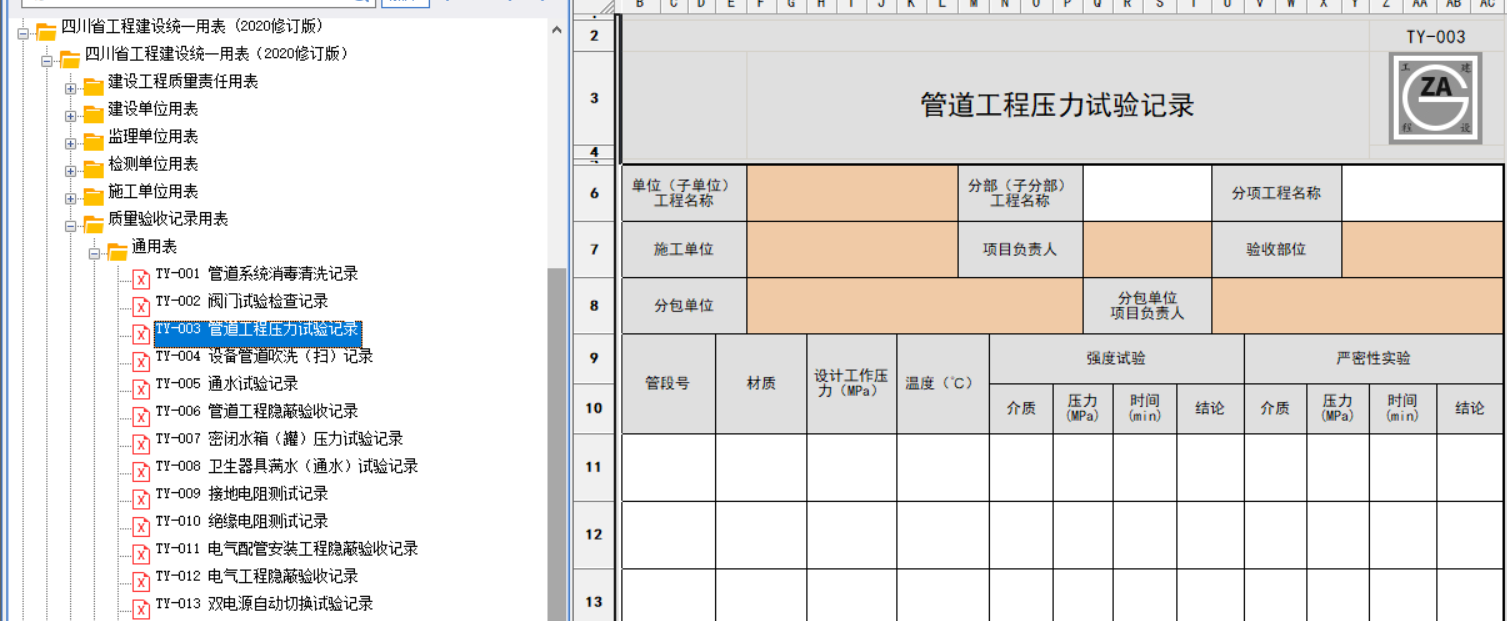Click the orange 单位（子单位）工程名称 value cell
The image size is (1507, 621).
click(x=852, y=194)
